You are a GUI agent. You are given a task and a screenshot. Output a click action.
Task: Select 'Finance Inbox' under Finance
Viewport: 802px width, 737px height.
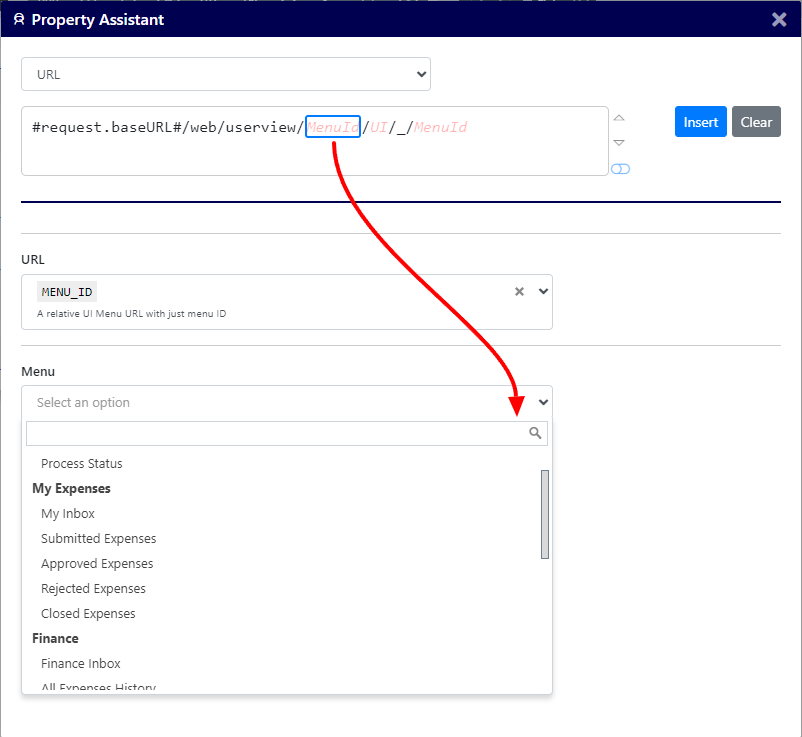pos(81,664)
